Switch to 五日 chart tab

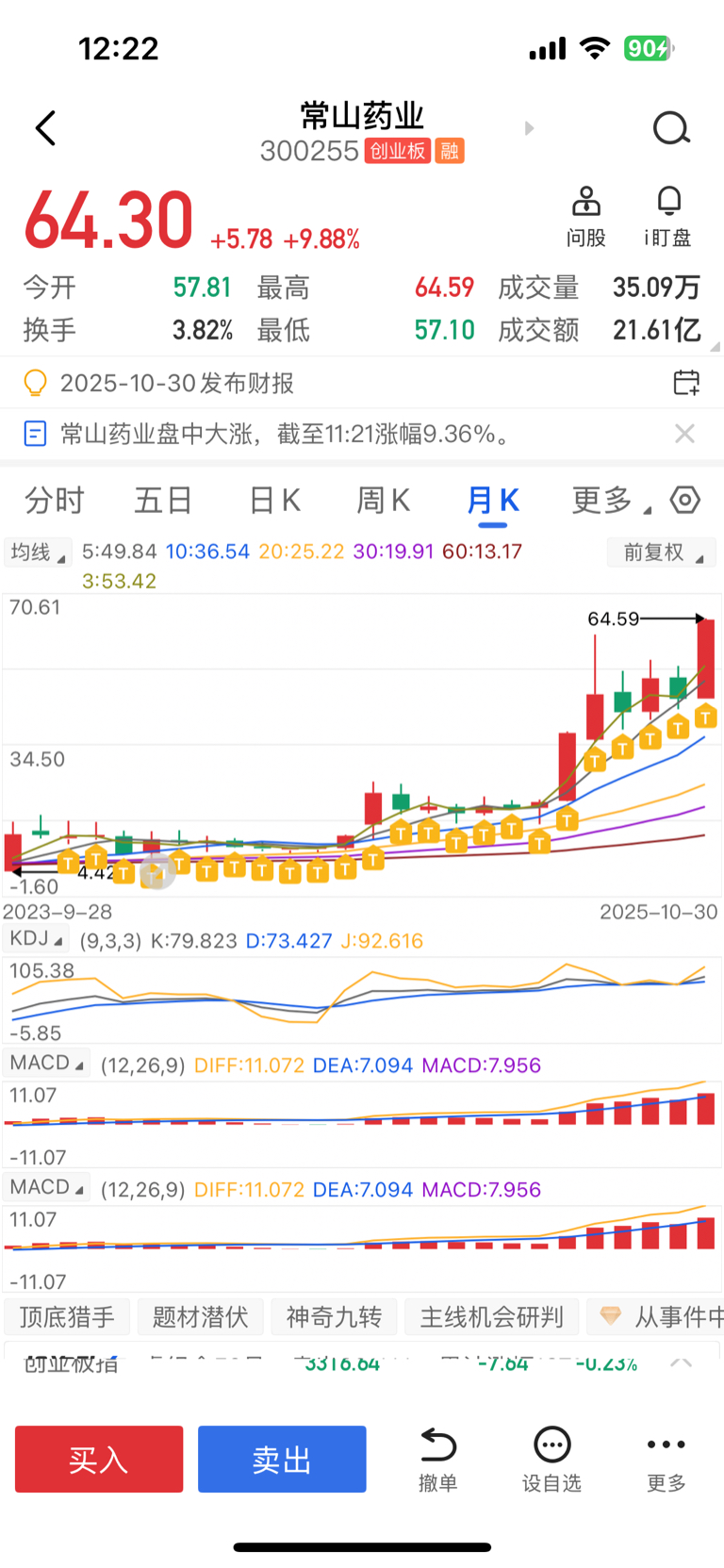pyautogui.click(x=163, y=500)
